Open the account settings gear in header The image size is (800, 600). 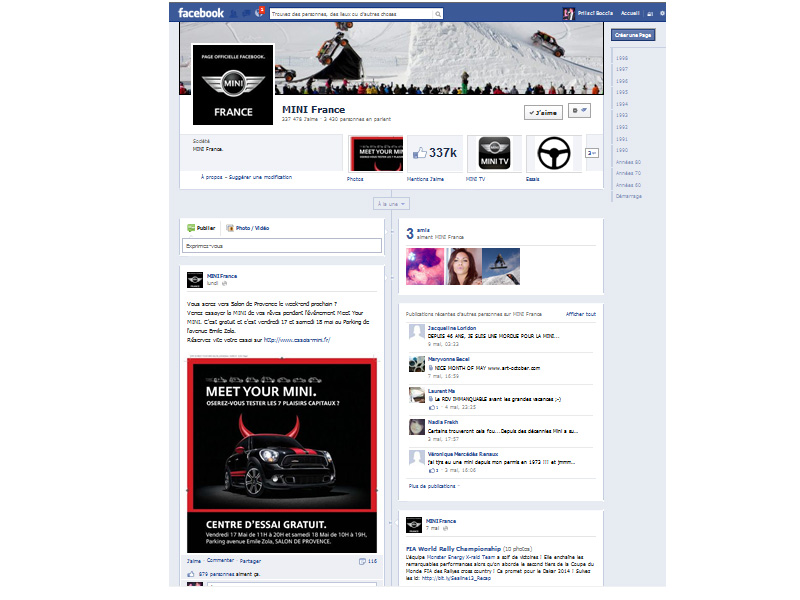(x=662, y=13)
